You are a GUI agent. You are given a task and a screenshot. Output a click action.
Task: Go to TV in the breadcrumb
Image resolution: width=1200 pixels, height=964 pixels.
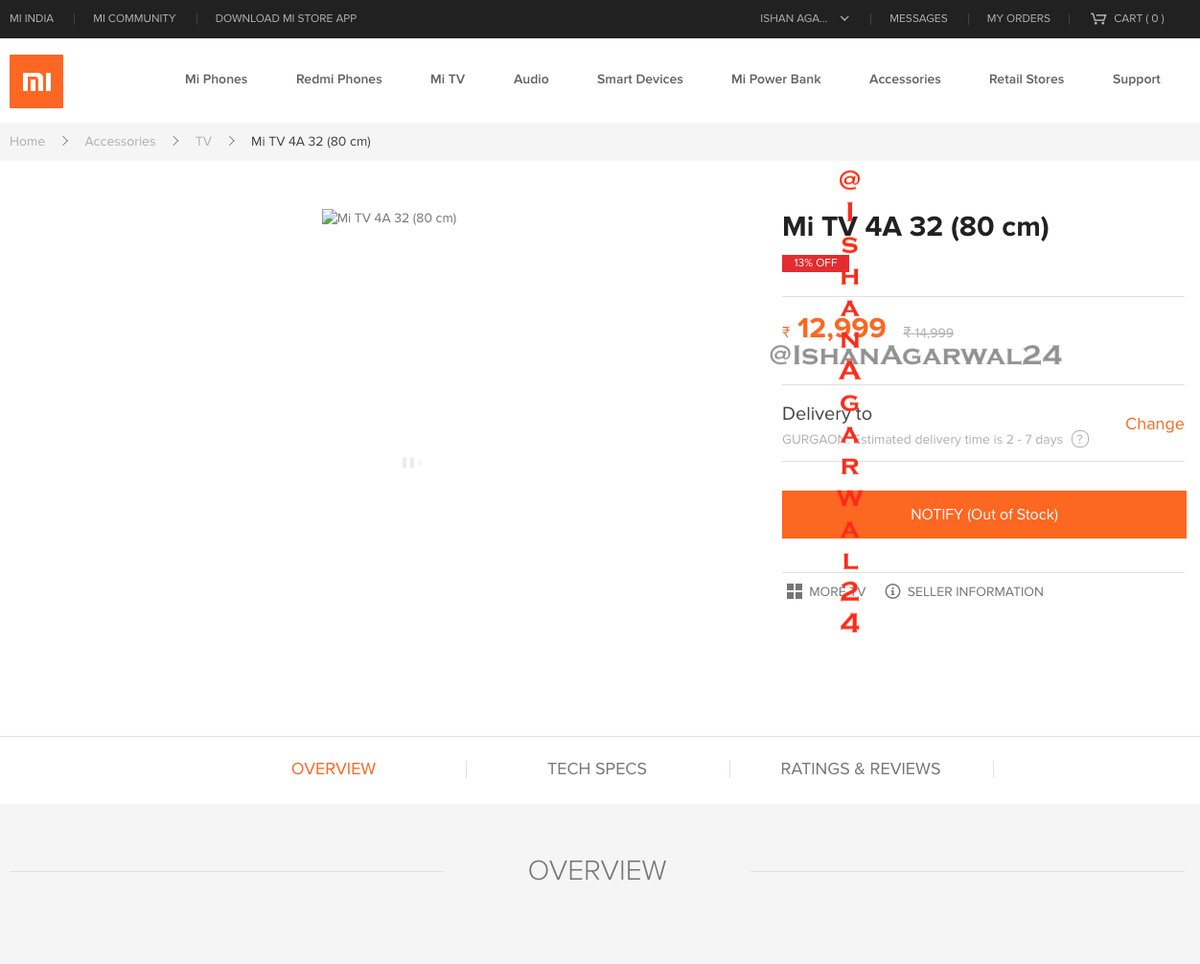coord(203,141)
